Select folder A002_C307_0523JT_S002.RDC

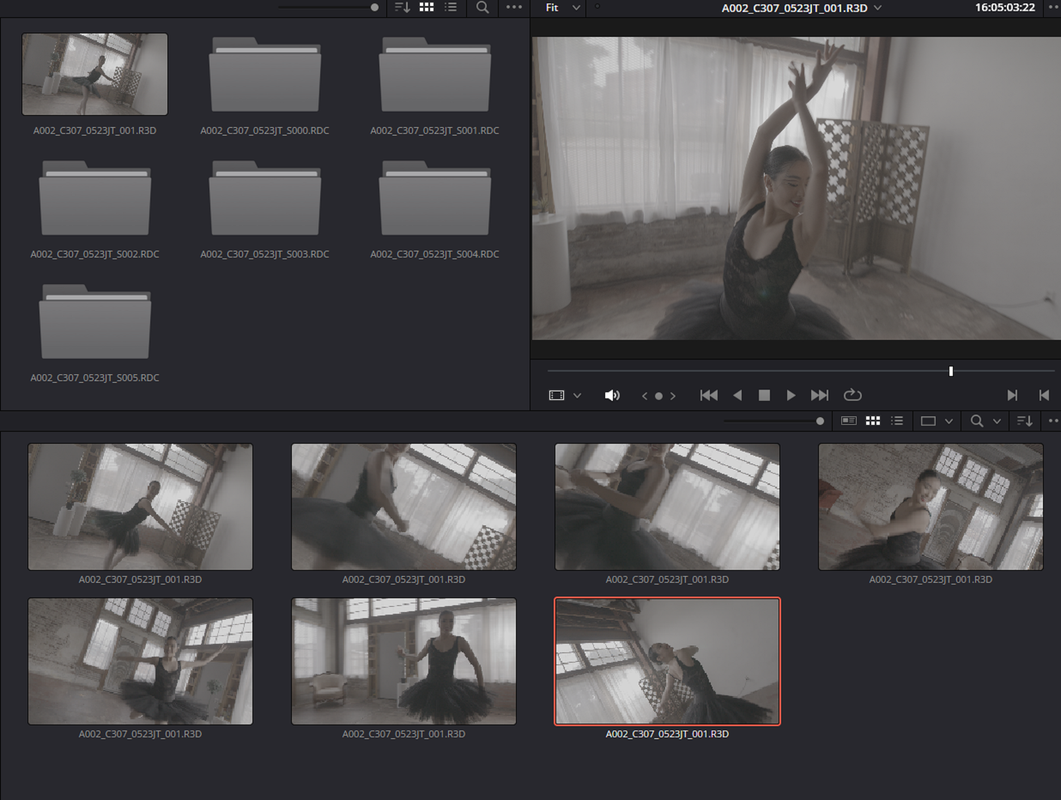pos(95,198)
